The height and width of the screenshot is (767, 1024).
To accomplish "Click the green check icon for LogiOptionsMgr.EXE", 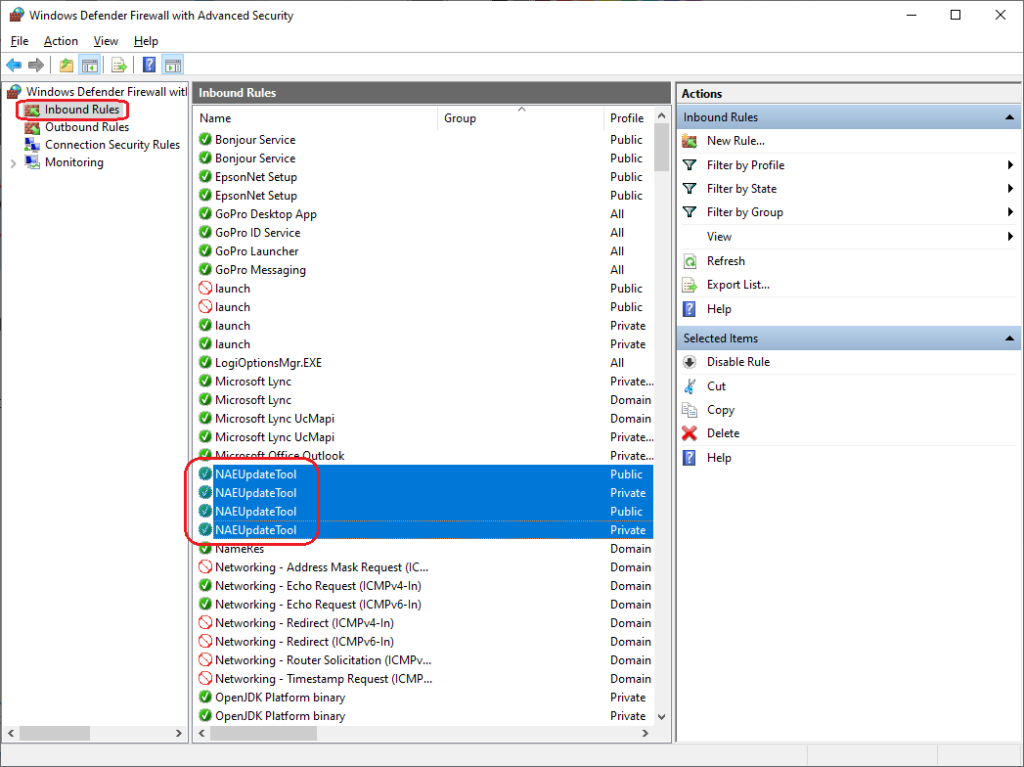I will click(205, 363).
